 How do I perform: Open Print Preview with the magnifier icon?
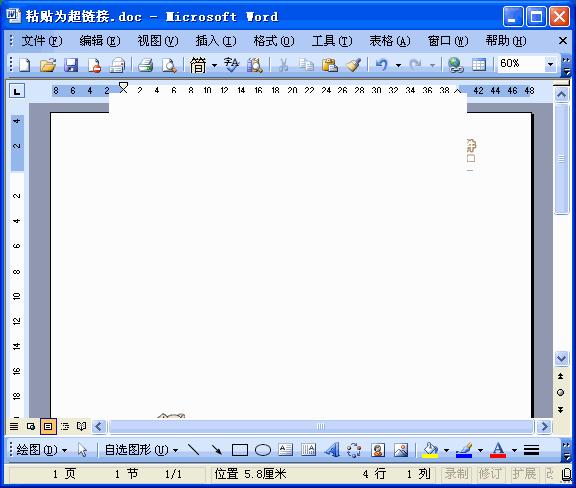click(169, 65)
